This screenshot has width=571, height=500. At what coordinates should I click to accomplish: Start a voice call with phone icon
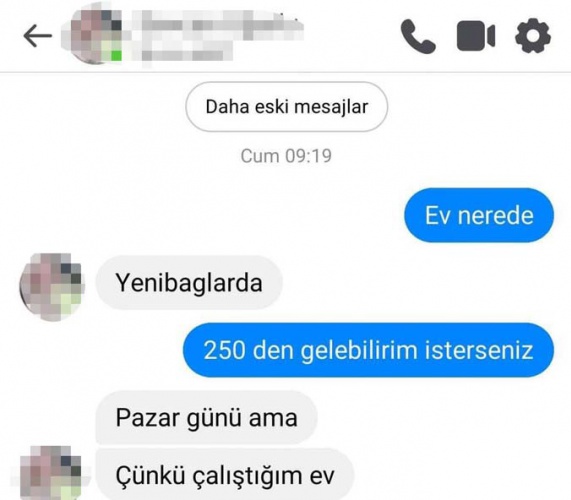pyautogui.click(x=418, y=36)
